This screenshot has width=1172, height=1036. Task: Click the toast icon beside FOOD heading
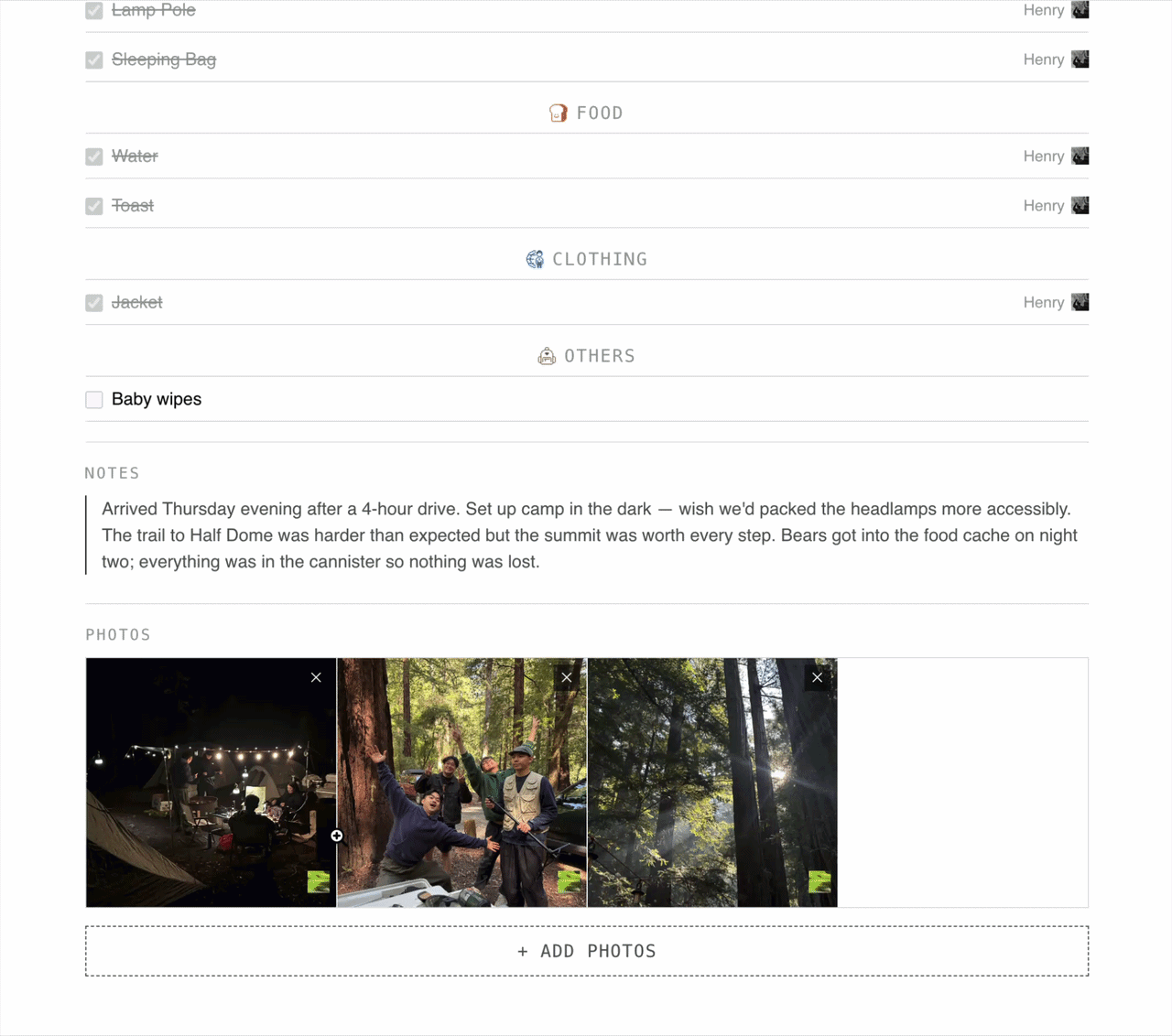pos(558,113)
